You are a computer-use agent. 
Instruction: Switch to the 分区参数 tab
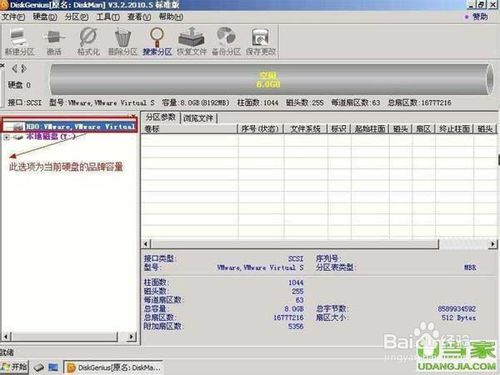[x=160, y=117]
